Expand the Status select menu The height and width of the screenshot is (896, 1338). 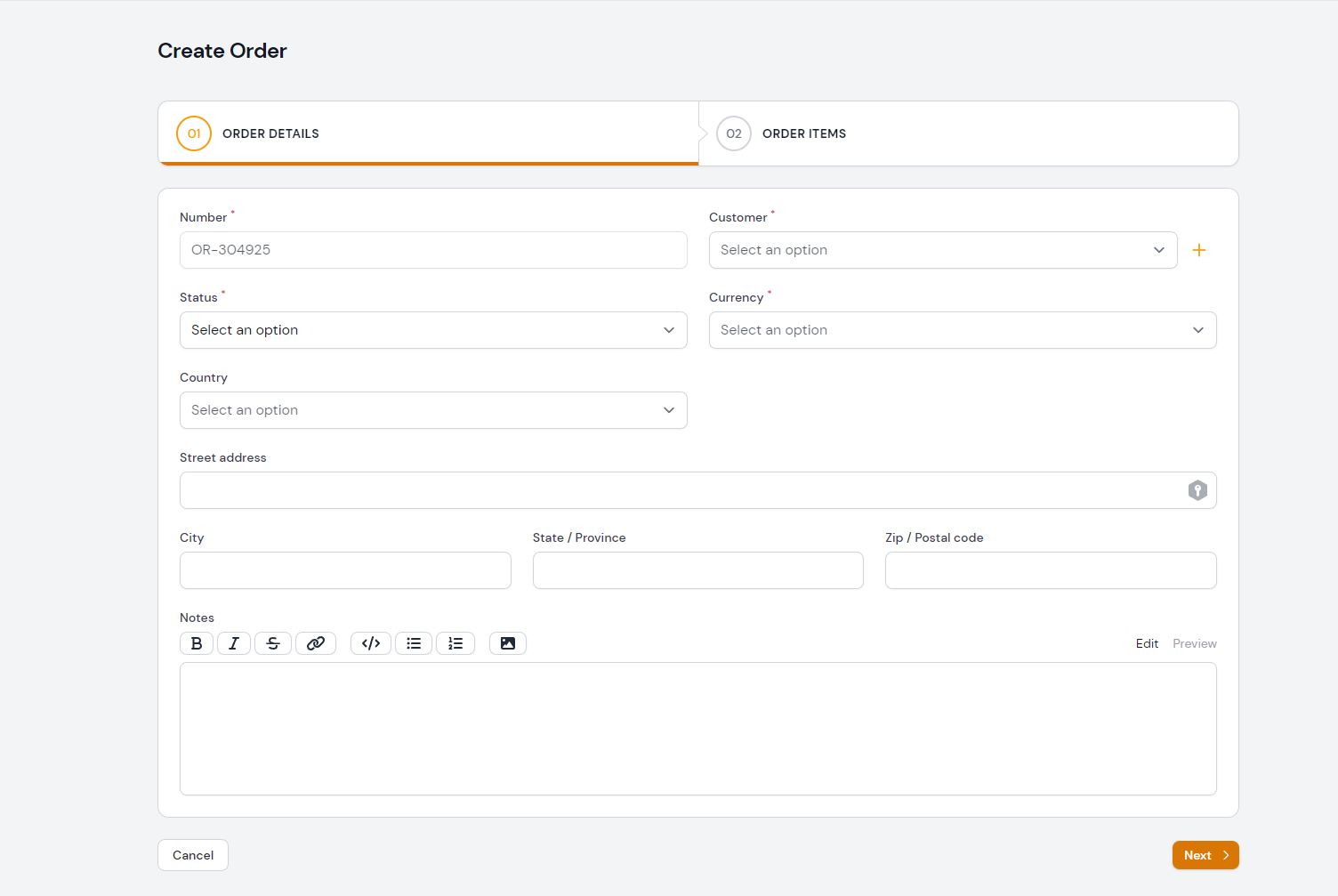pyautogui.click(x=433, y=330)
